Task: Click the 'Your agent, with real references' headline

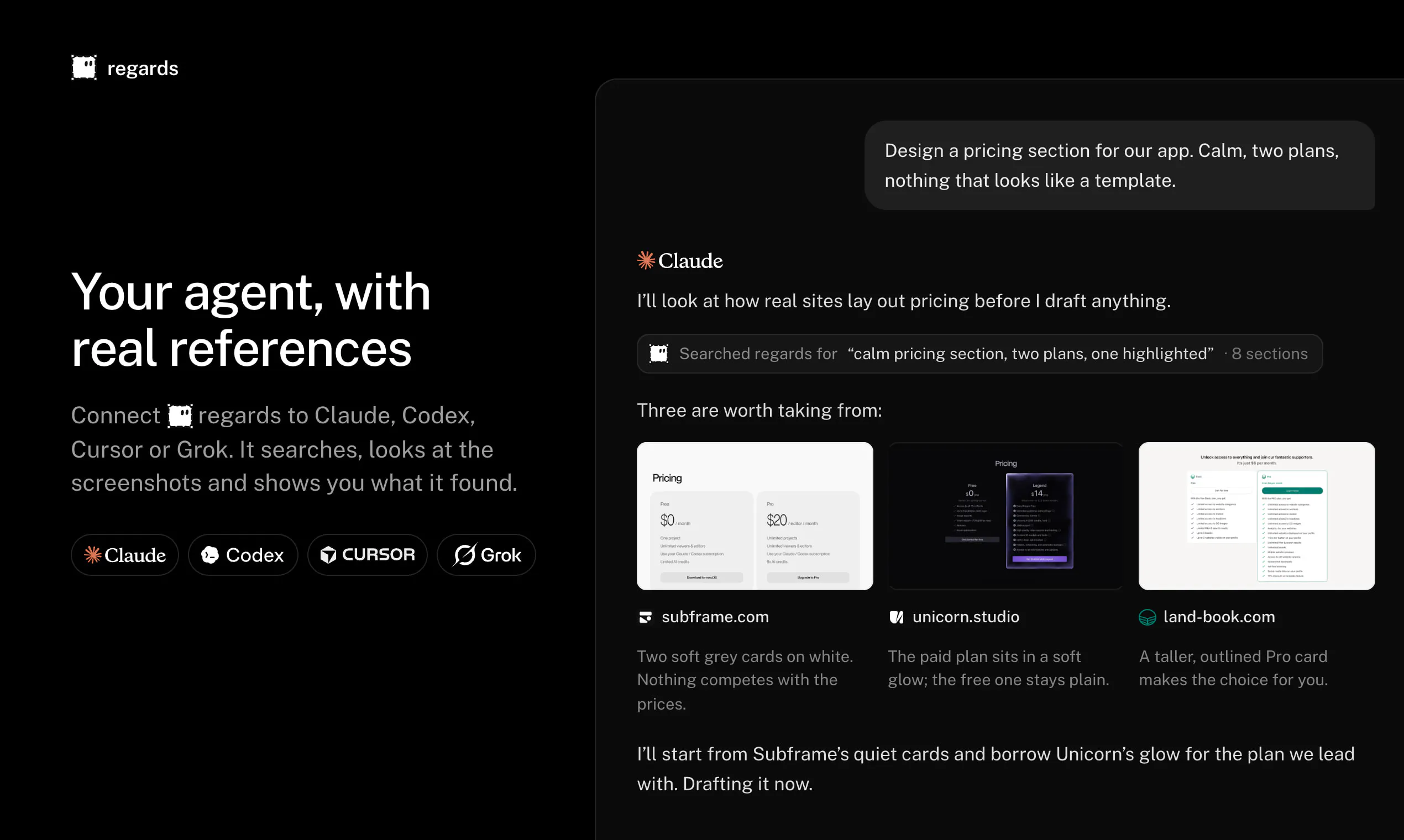Action: click(x=251, y=320)
